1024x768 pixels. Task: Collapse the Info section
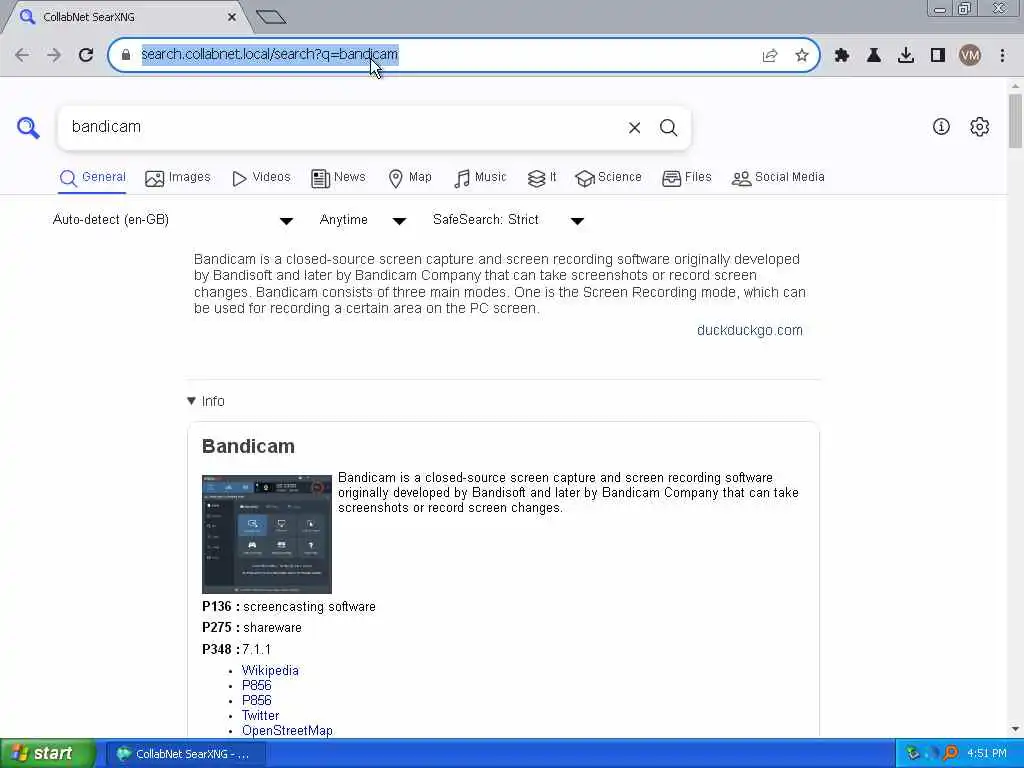(206, 401)
